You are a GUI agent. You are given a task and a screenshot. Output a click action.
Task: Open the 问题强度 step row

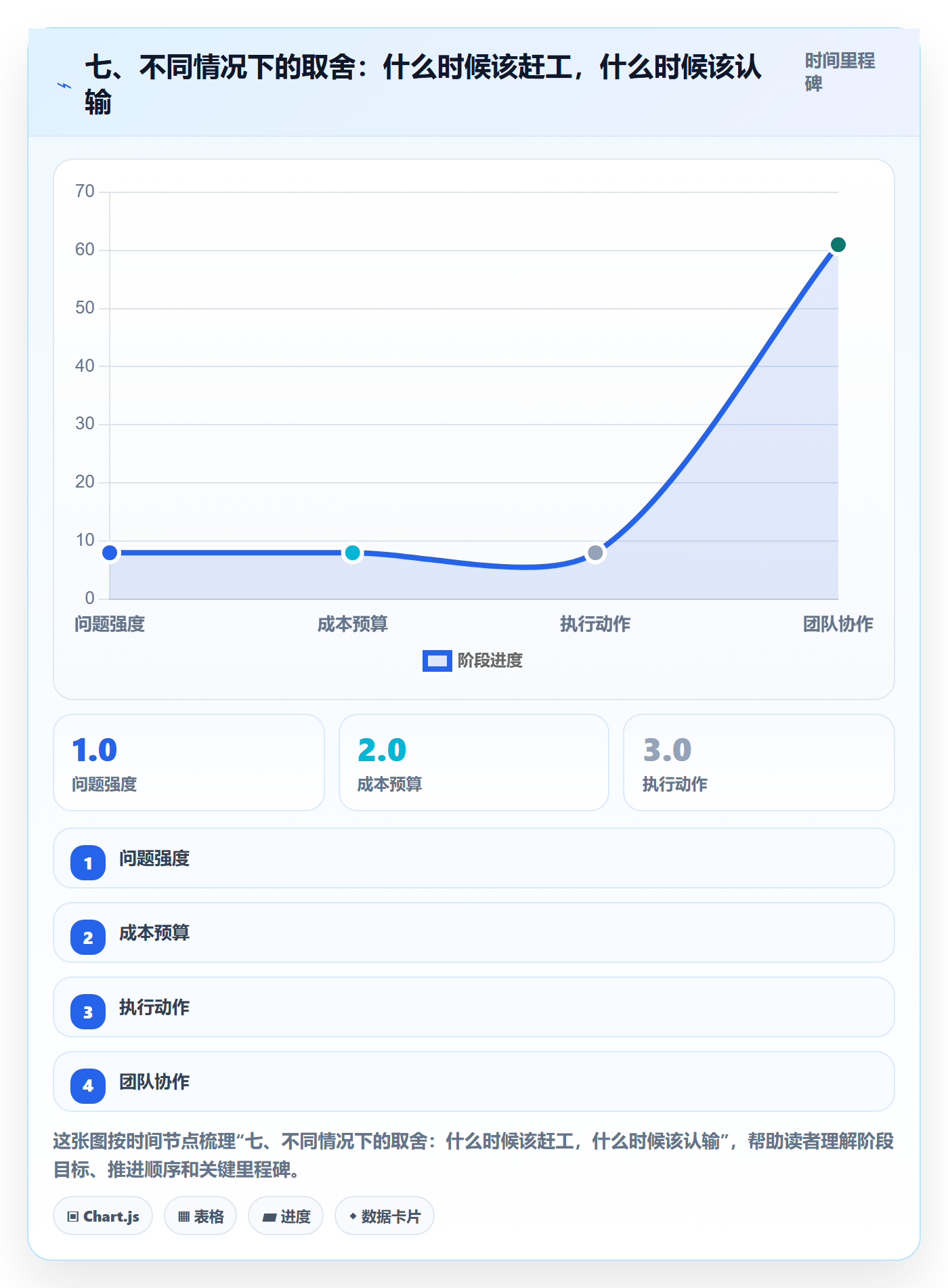(x=474, y=858)
